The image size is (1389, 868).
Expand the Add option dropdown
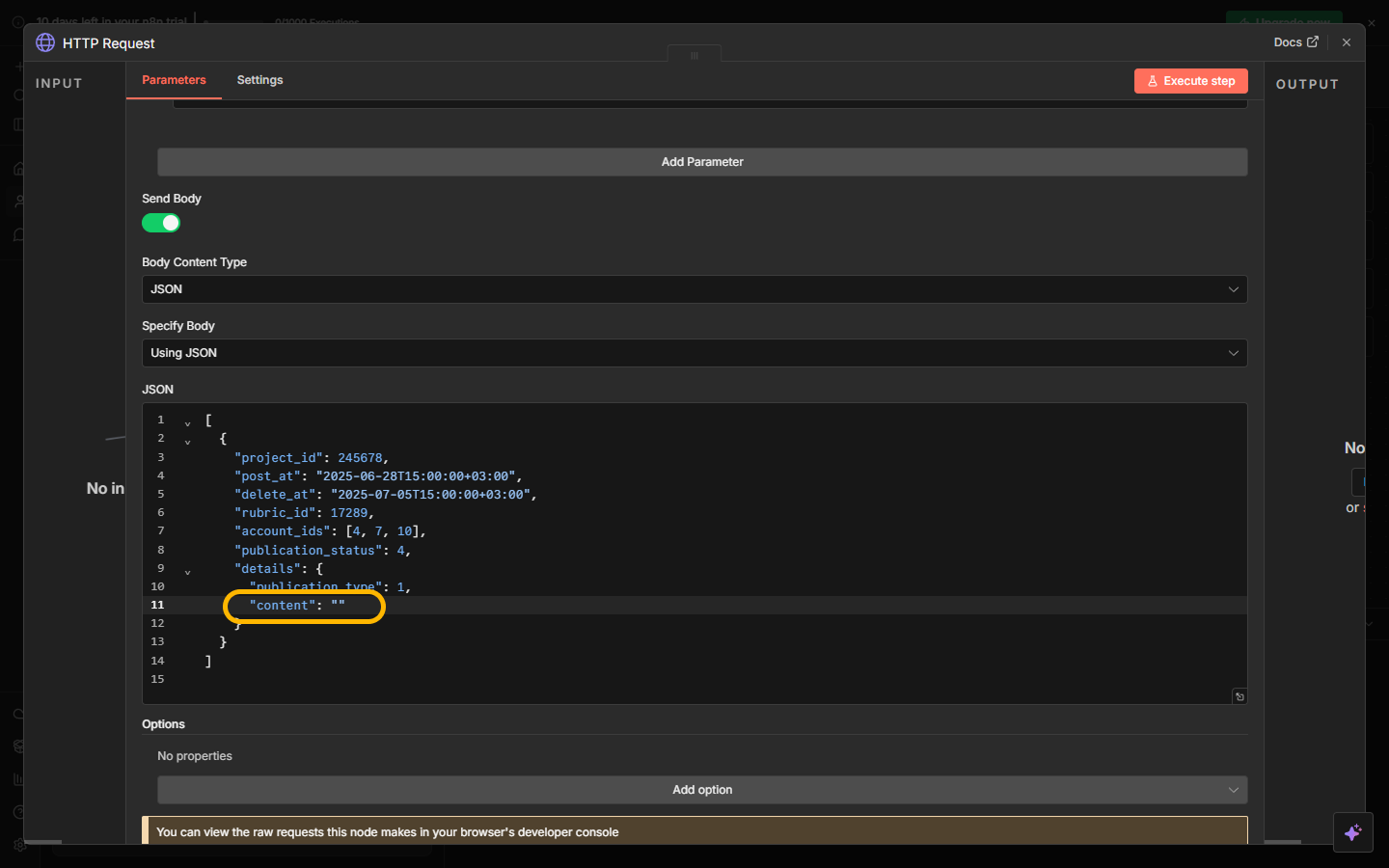701,790
